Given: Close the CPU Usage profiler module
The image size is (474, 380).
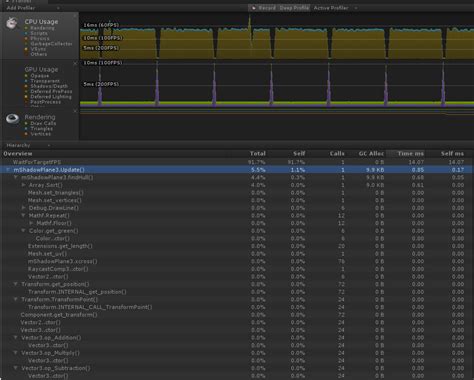Looking at the screenshot, I should pos(75,15).
